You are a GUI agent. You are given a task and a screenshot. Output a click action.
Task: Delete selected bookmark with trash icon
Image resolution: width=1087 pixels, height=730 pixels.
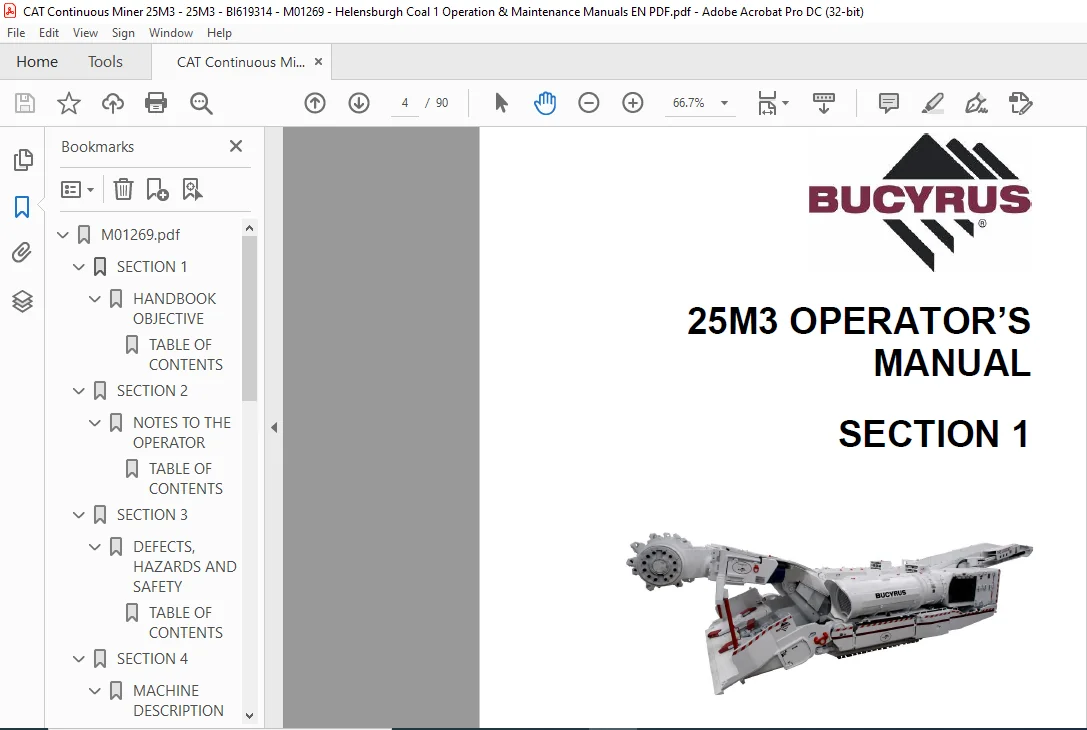tap(123, 189)
